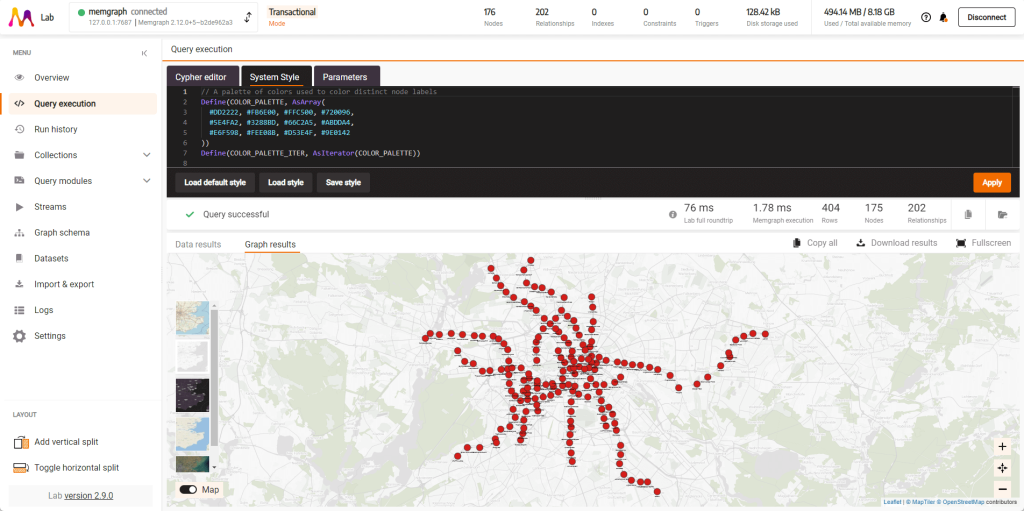Expand the Query modules section
Viewport: 1024px width, 511px height.
tap(147, 181)
